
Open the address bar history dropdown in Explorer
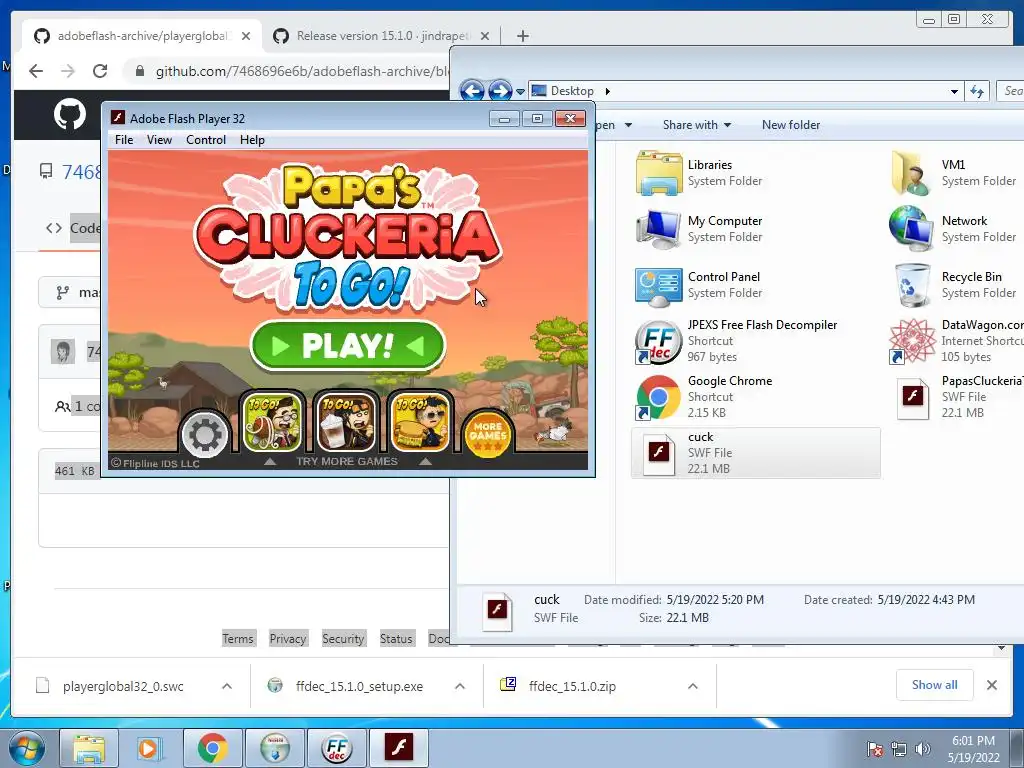coord(954,91)
